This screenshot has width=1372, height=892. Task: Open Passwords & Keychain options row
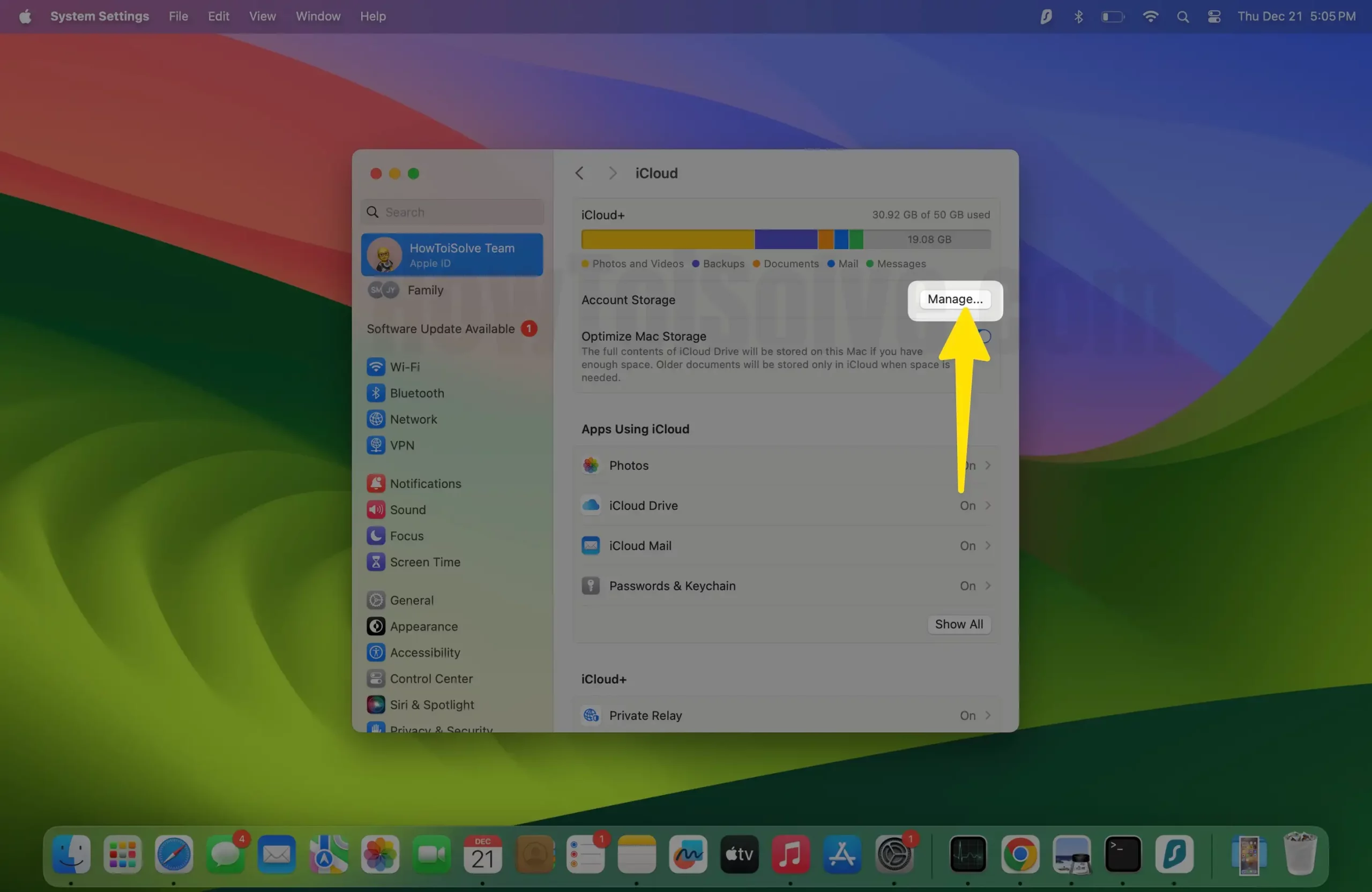tap(786, 586)
